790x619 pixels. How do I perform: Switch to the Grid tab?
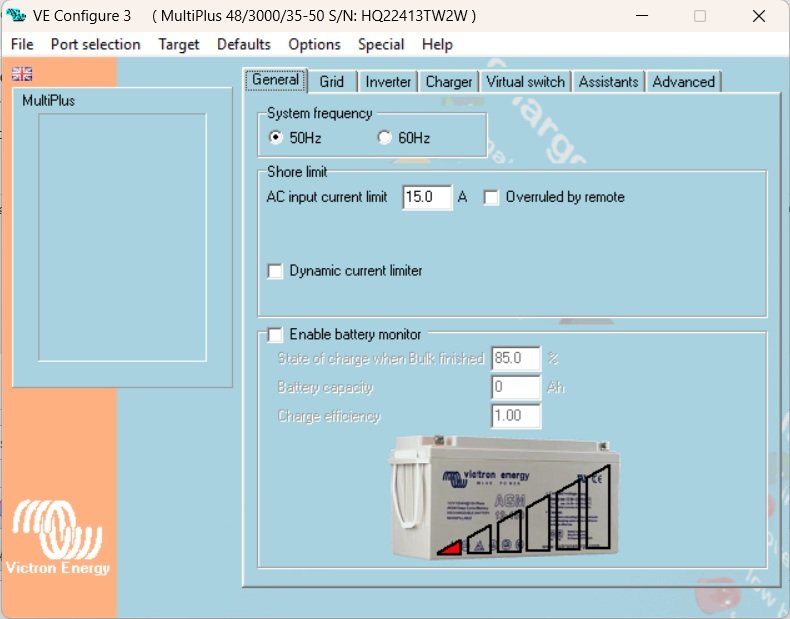tap(332, 82)
